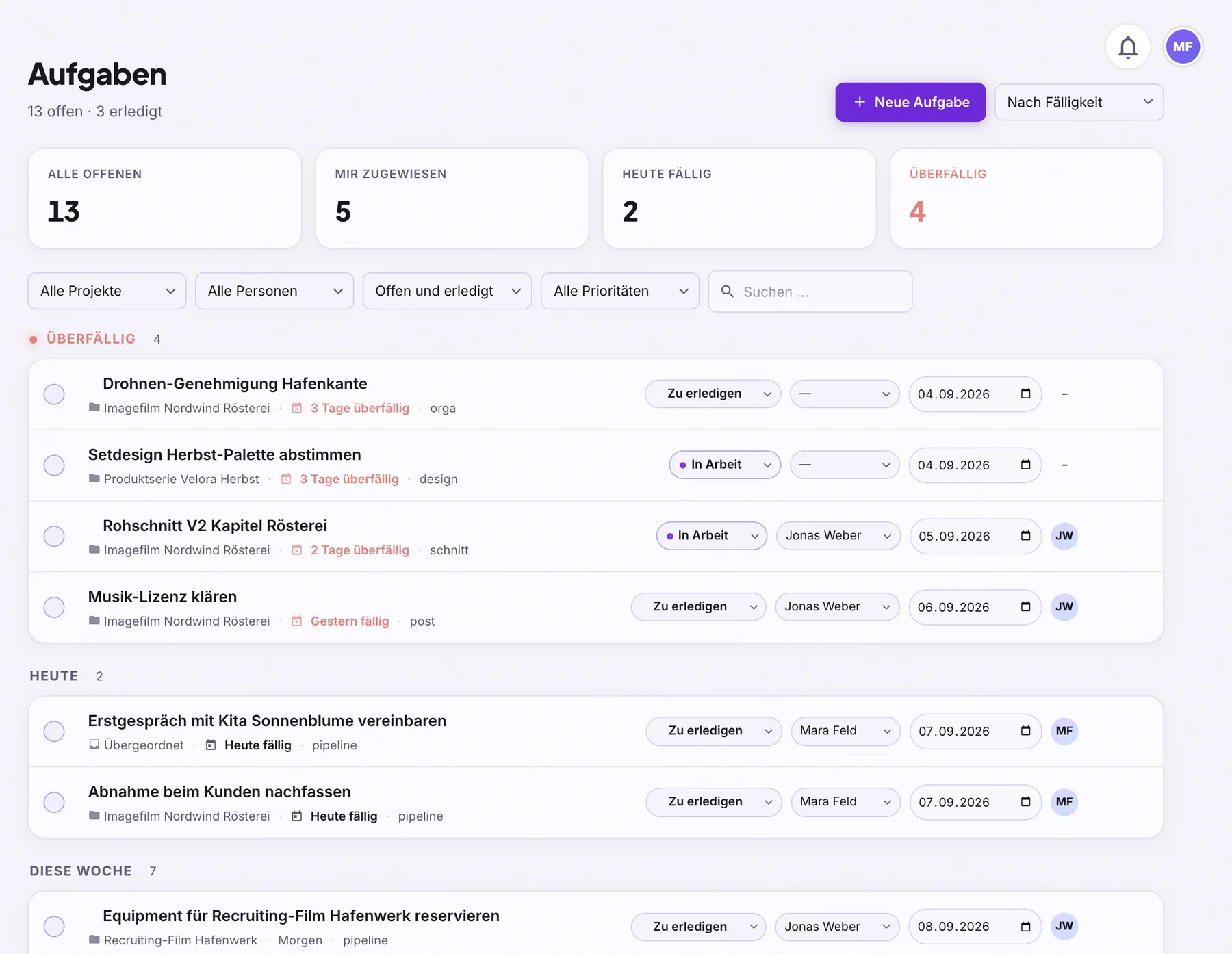Check off Rohschnitt V2 Kapitel Rösterei
The width and height of the screenshot is (1232, 954).
54,536
